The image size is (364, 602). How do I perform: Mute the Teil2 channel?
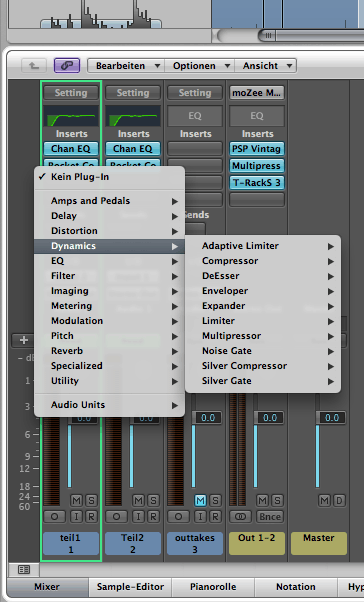coord(138,500)
